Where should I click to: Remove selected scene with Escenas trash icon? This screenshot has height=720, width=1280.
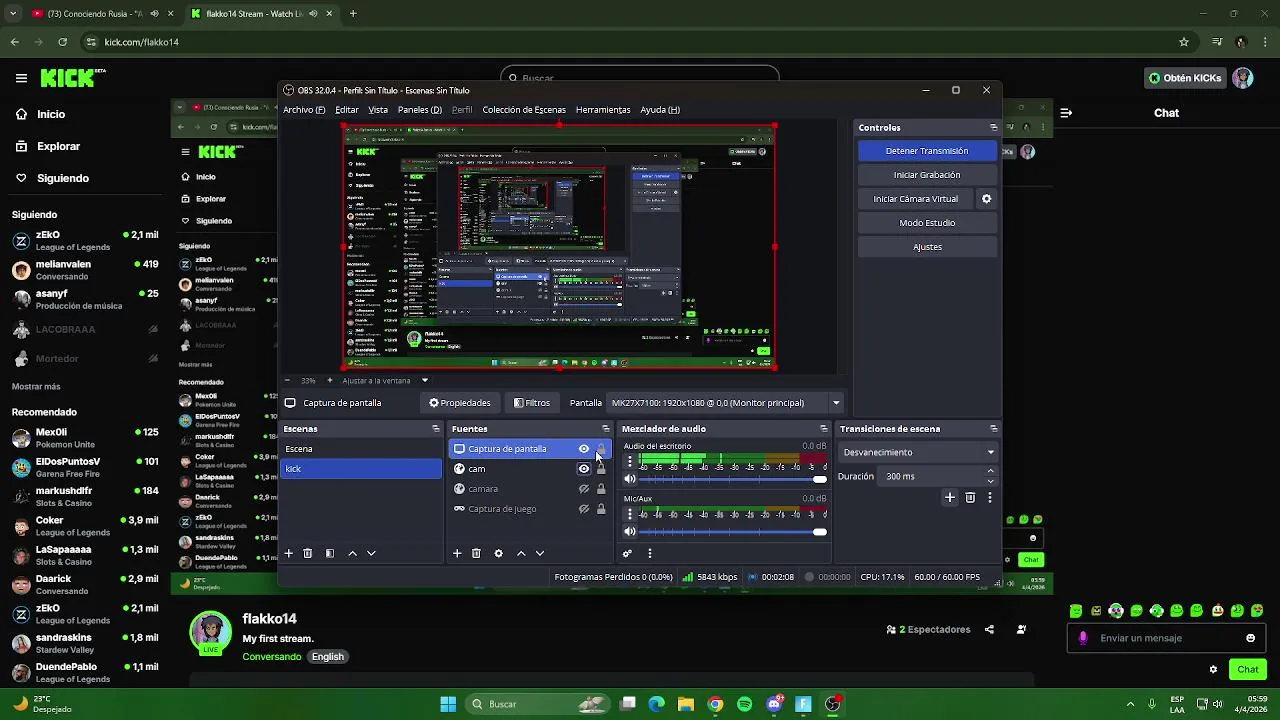pos(308,553)
